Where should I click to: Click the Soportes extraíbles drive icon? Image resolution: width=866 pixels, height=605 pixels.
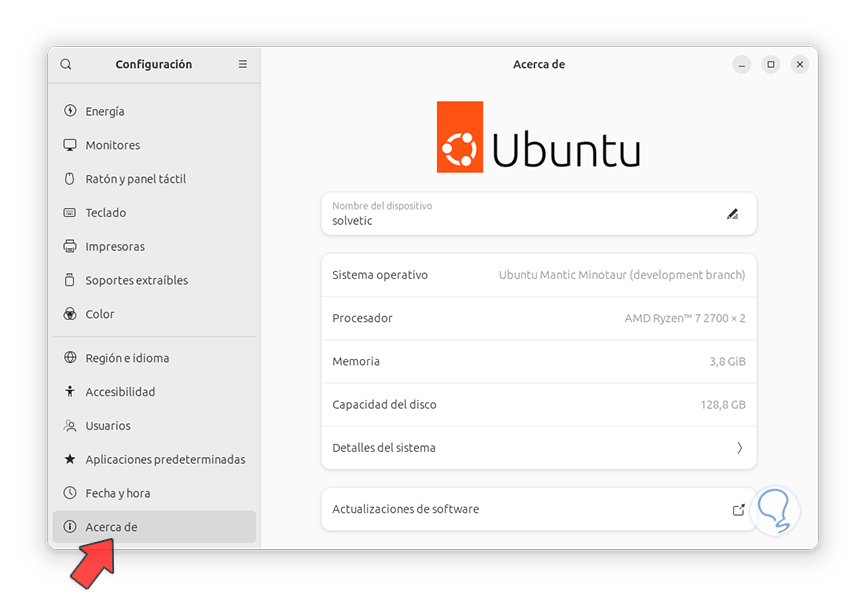(70, 281)
